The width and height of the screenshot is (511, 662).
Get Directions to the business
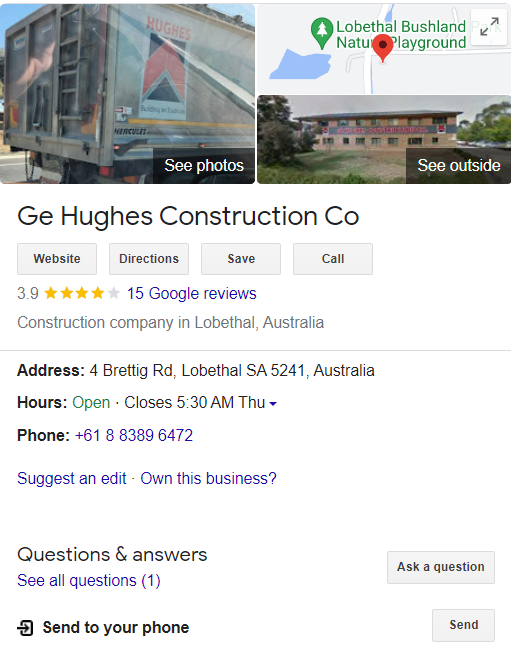149,259
